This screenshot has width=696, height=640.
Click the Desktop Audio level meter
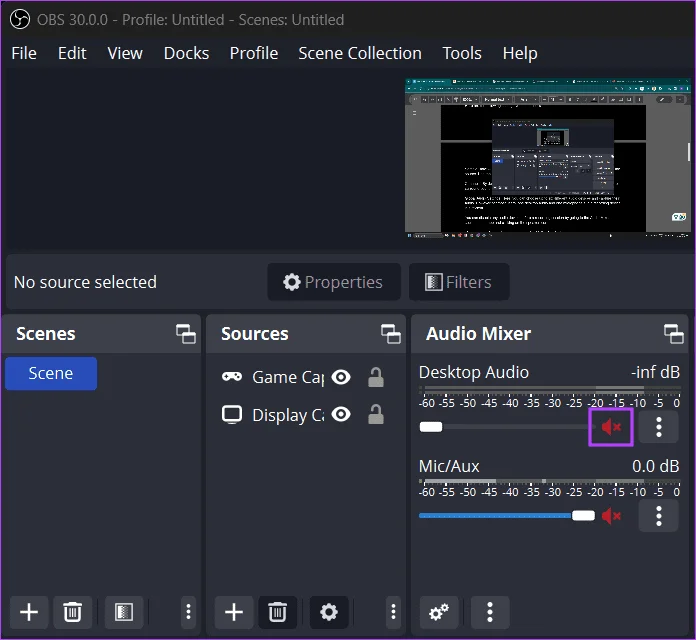click(x=550, y=390)
